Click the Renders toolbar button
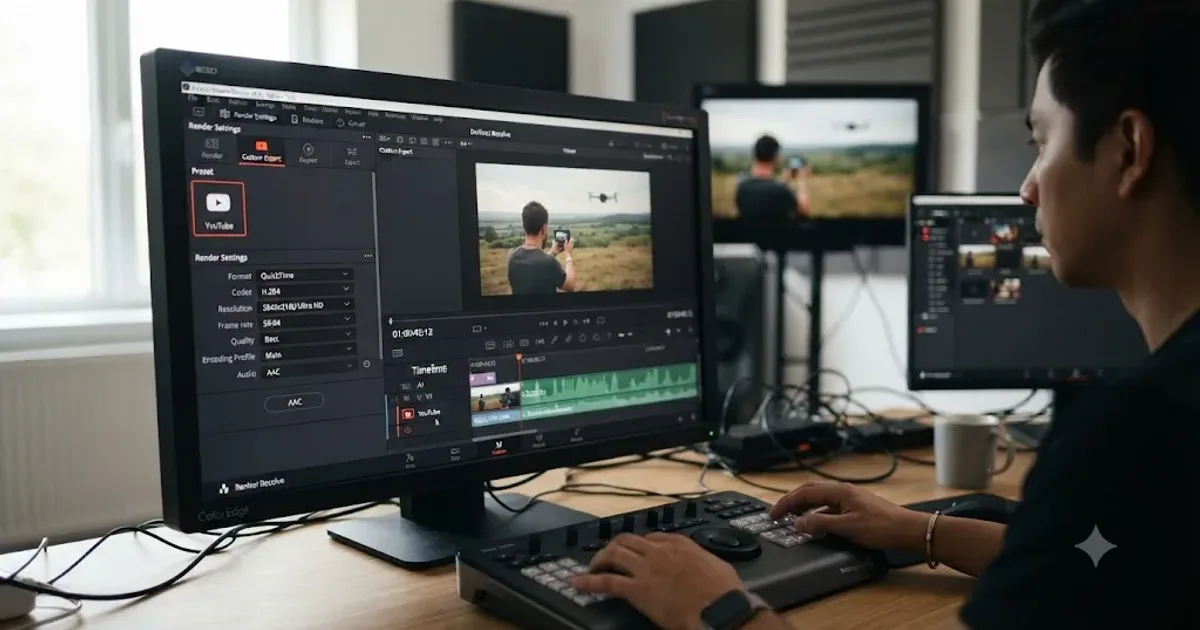This screenshot has width=1200, height=630. tap(305, 118)
